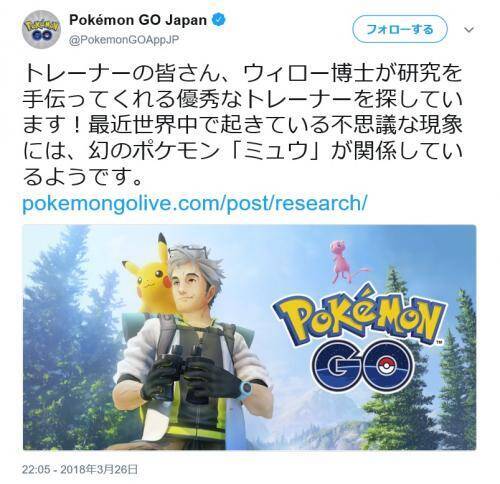Expand the tweet options chevron
This screenshot has width=500, height=484.
469,30
